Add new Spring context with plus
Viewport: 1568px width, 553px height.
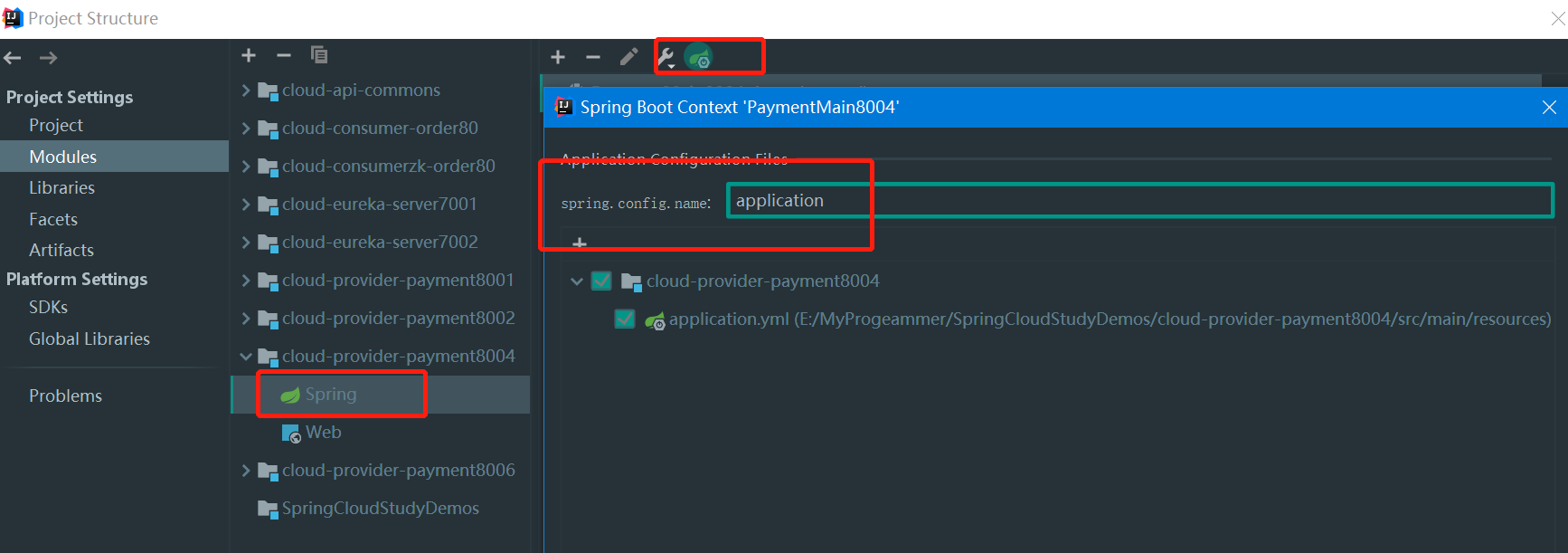558,57
